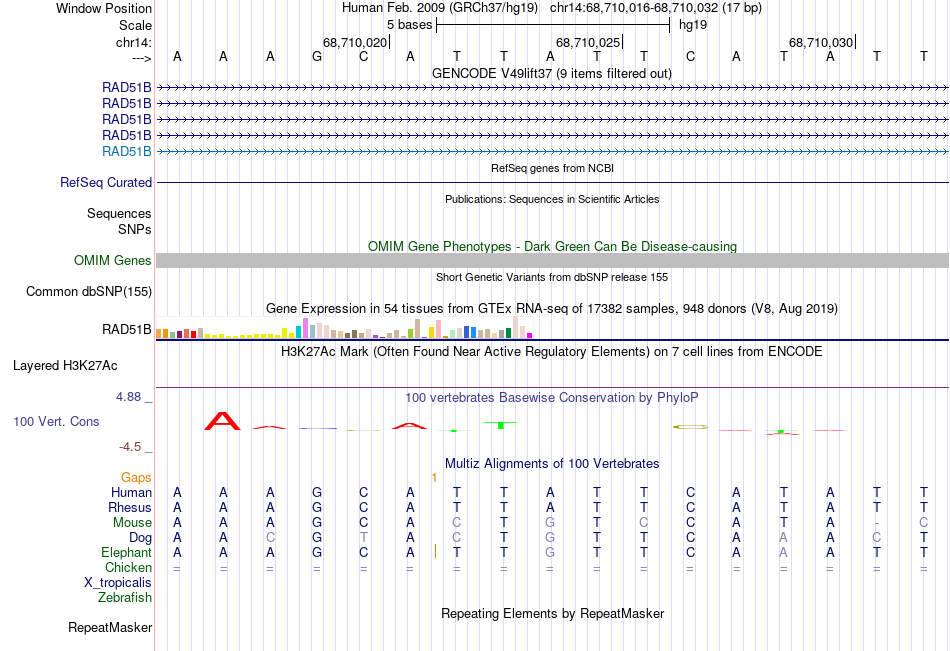
Task: Click 'Short Genetic Variants from dbSNP' title
Action: (552, 277)
